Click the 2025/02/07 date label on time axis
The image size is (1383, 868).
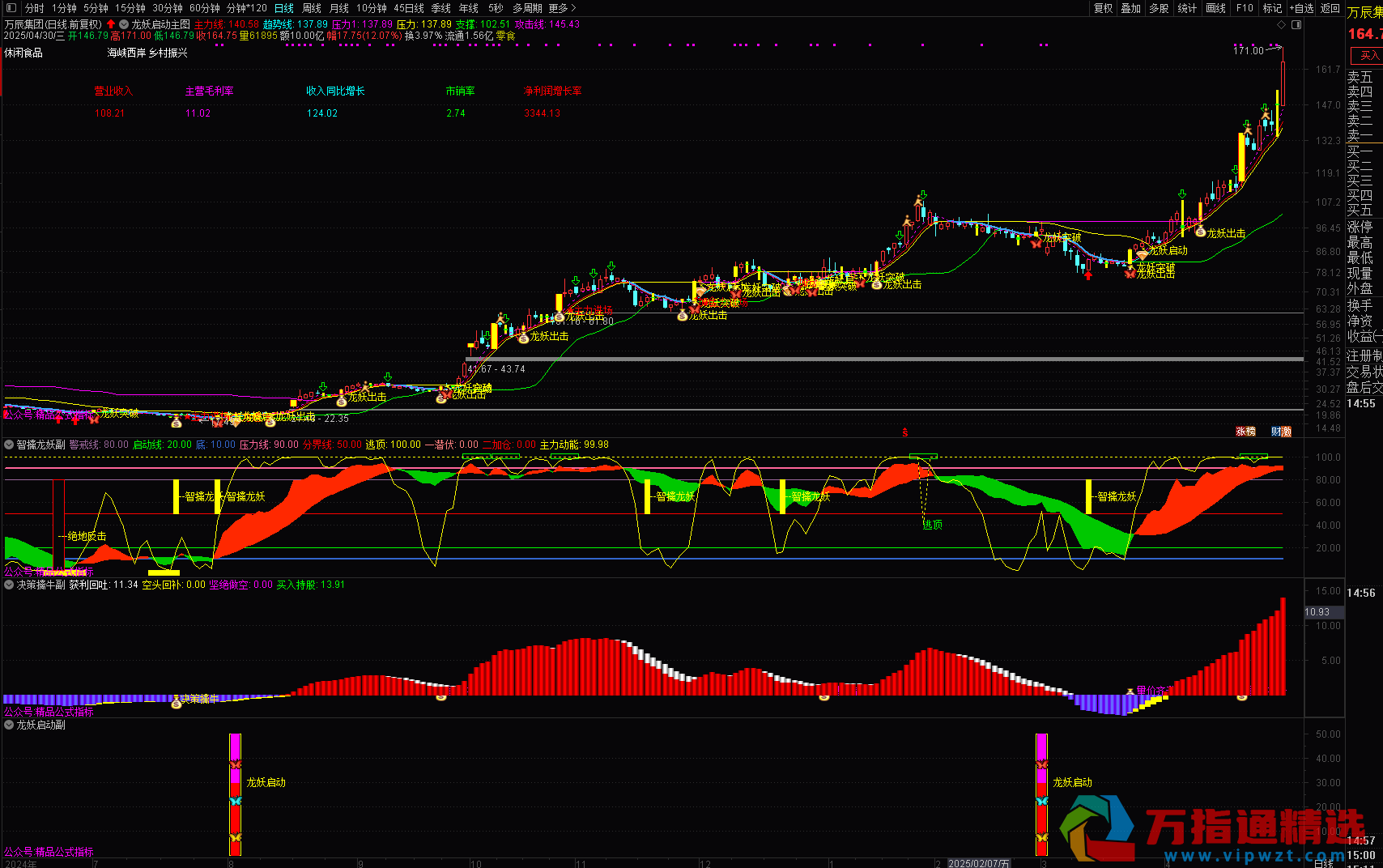(980, 863)
